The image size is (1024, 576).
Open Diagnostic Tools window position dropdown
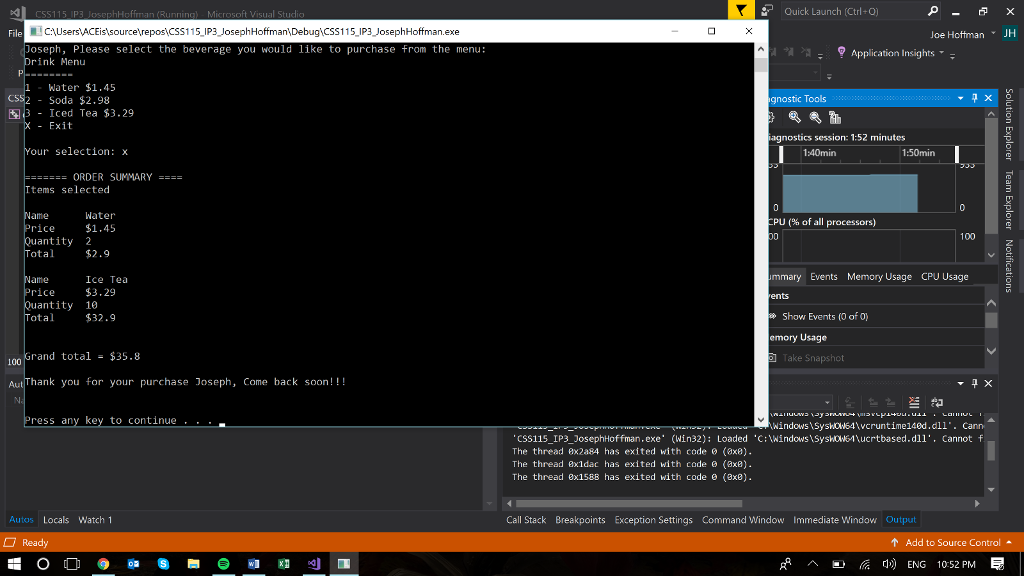point(961,99)
